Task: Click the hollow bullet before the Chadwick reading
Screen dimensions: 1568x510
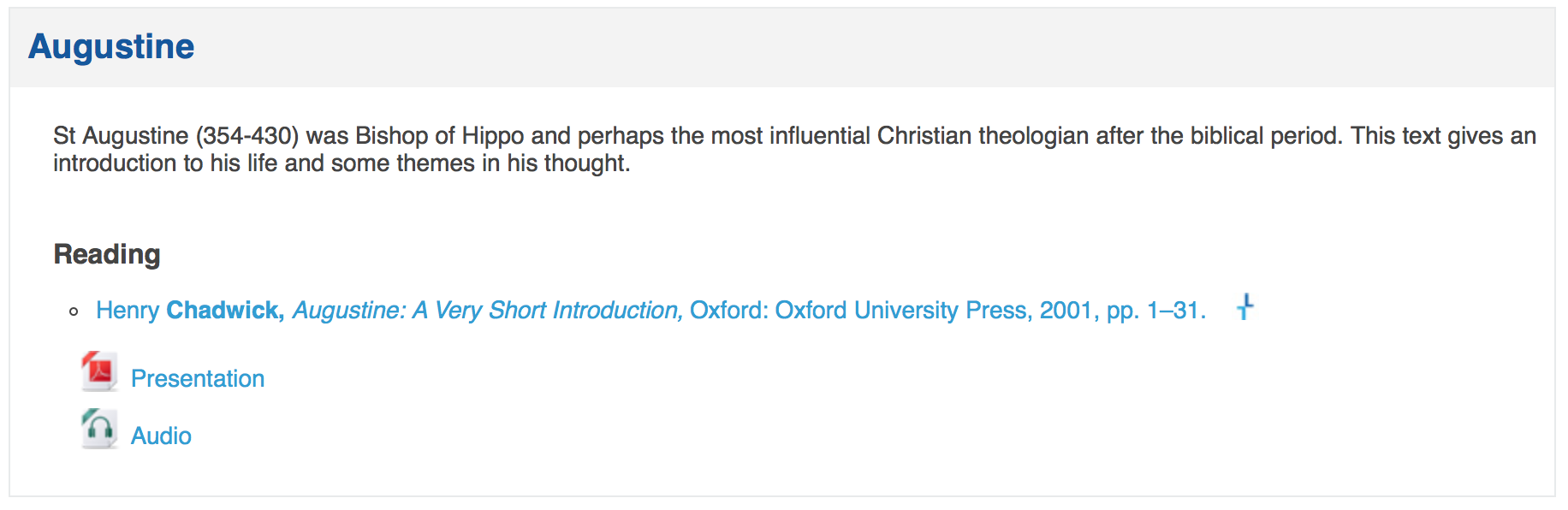Action: pyautogui.click(x=74, y=311)
